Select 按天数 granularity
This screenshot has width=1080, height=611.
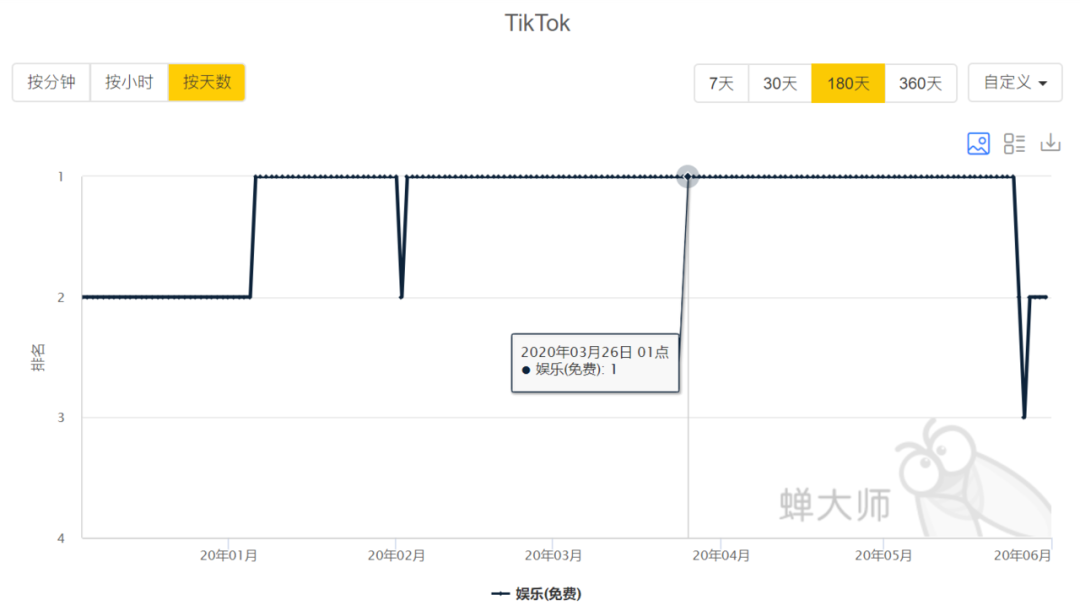point(207,83)
